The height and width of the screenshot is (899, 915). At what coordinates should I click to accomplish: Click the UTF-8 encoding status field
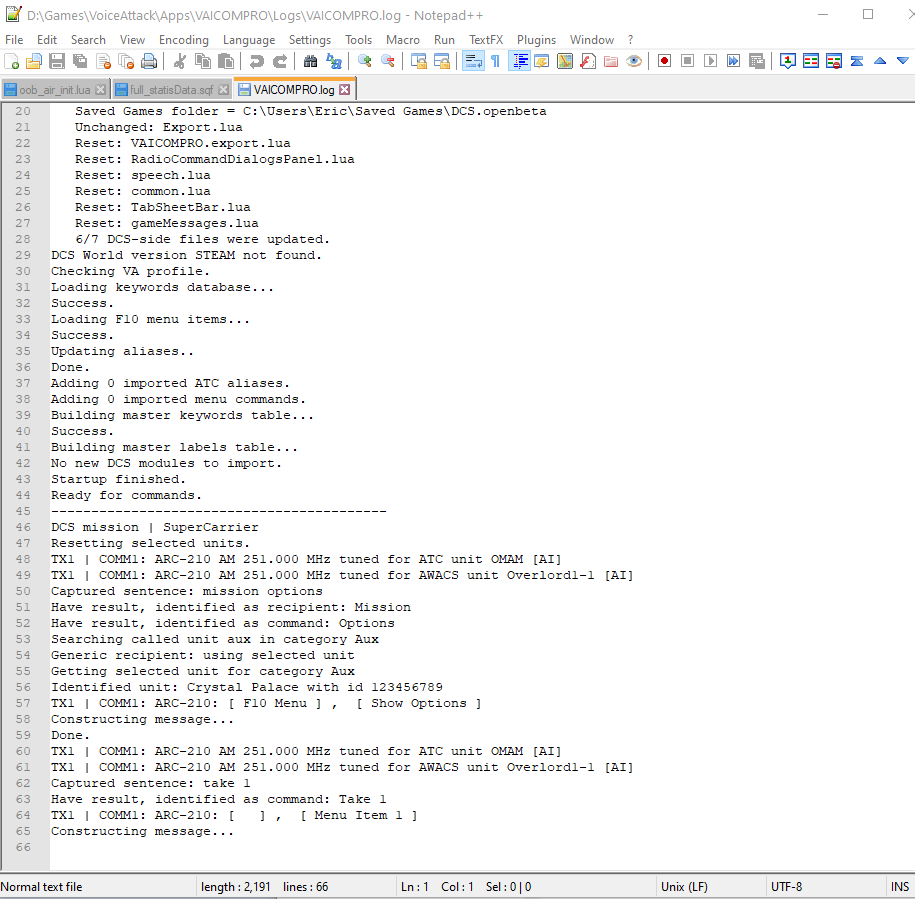(825, 887)
